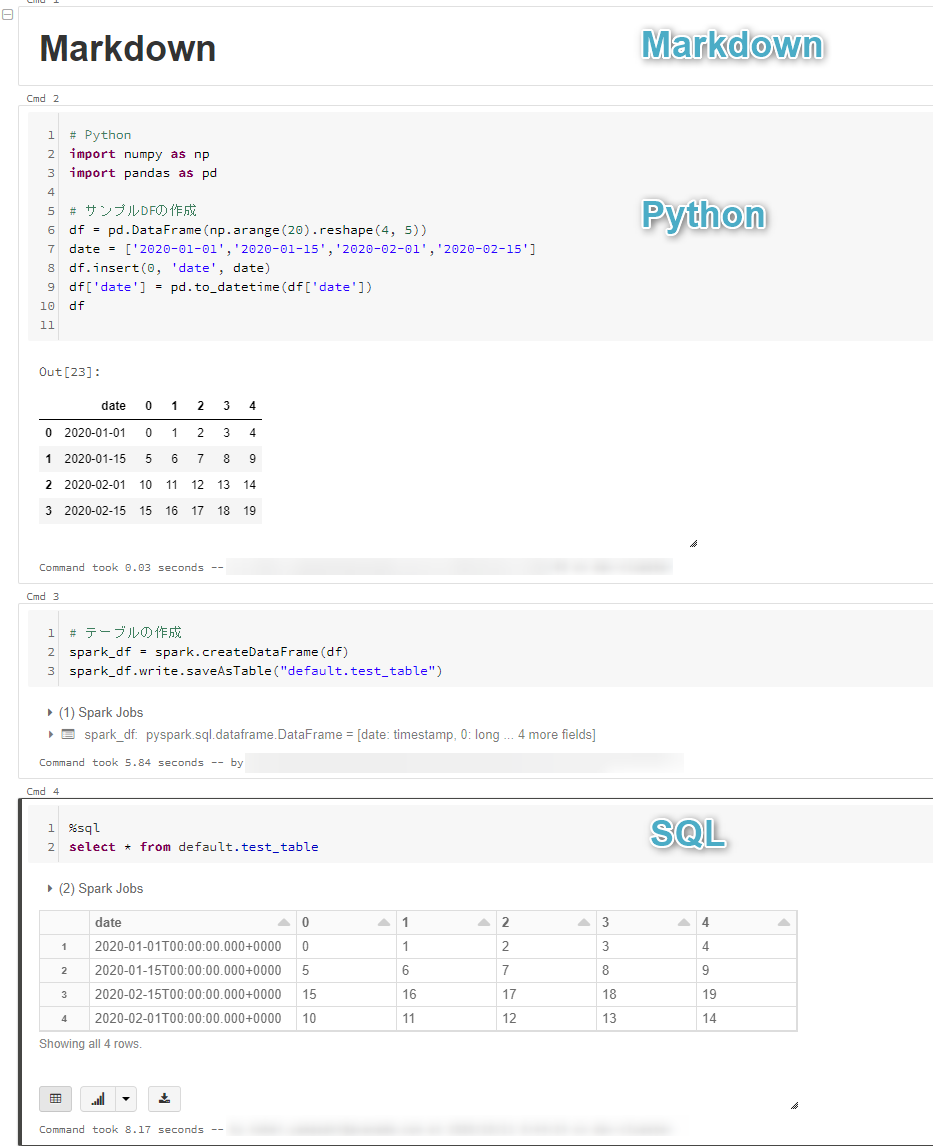Switch to table view icon

point(56,1098)
